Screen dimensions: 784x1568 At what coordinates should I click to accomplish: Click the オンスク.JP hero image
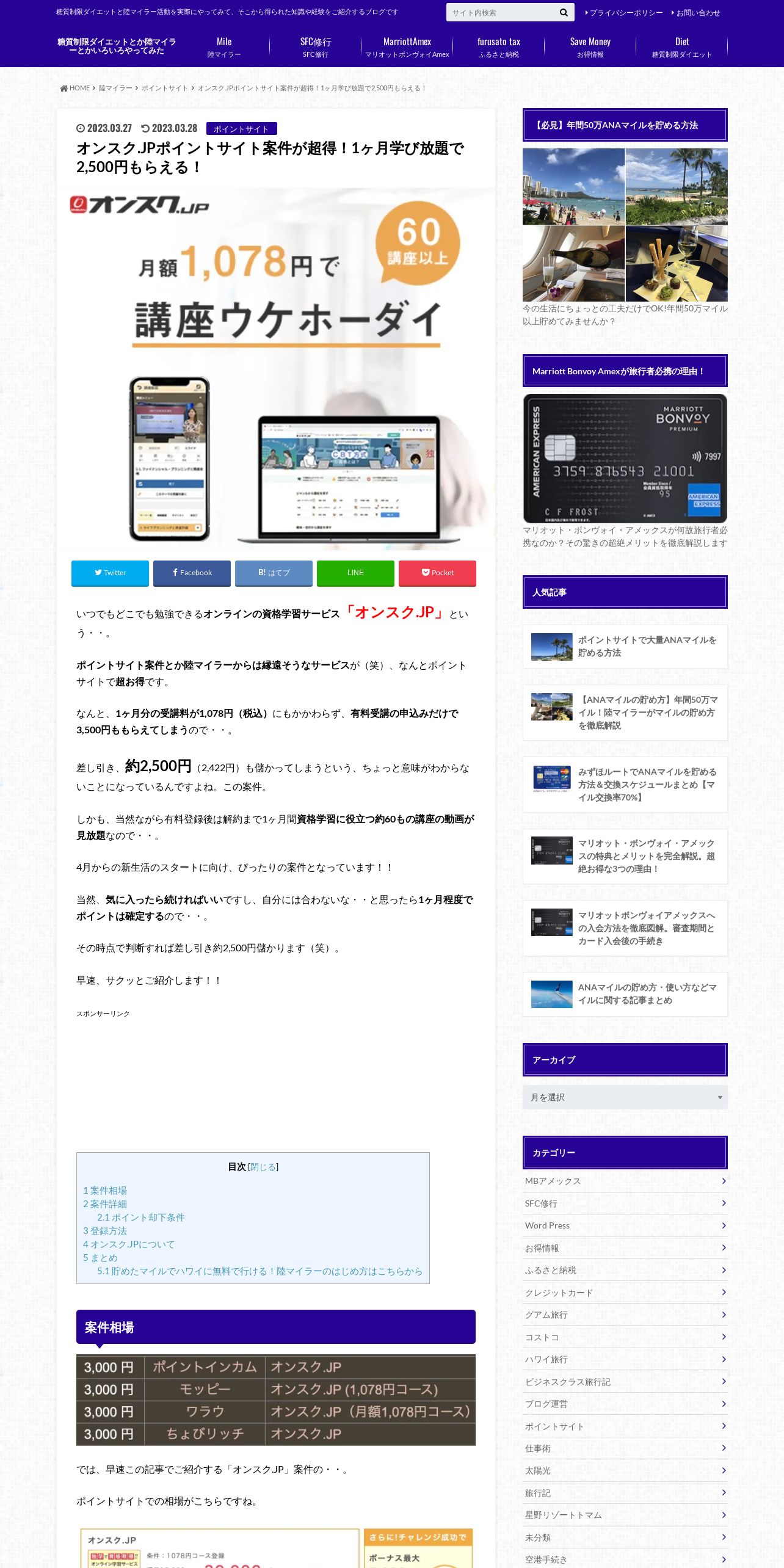(276, 369)
